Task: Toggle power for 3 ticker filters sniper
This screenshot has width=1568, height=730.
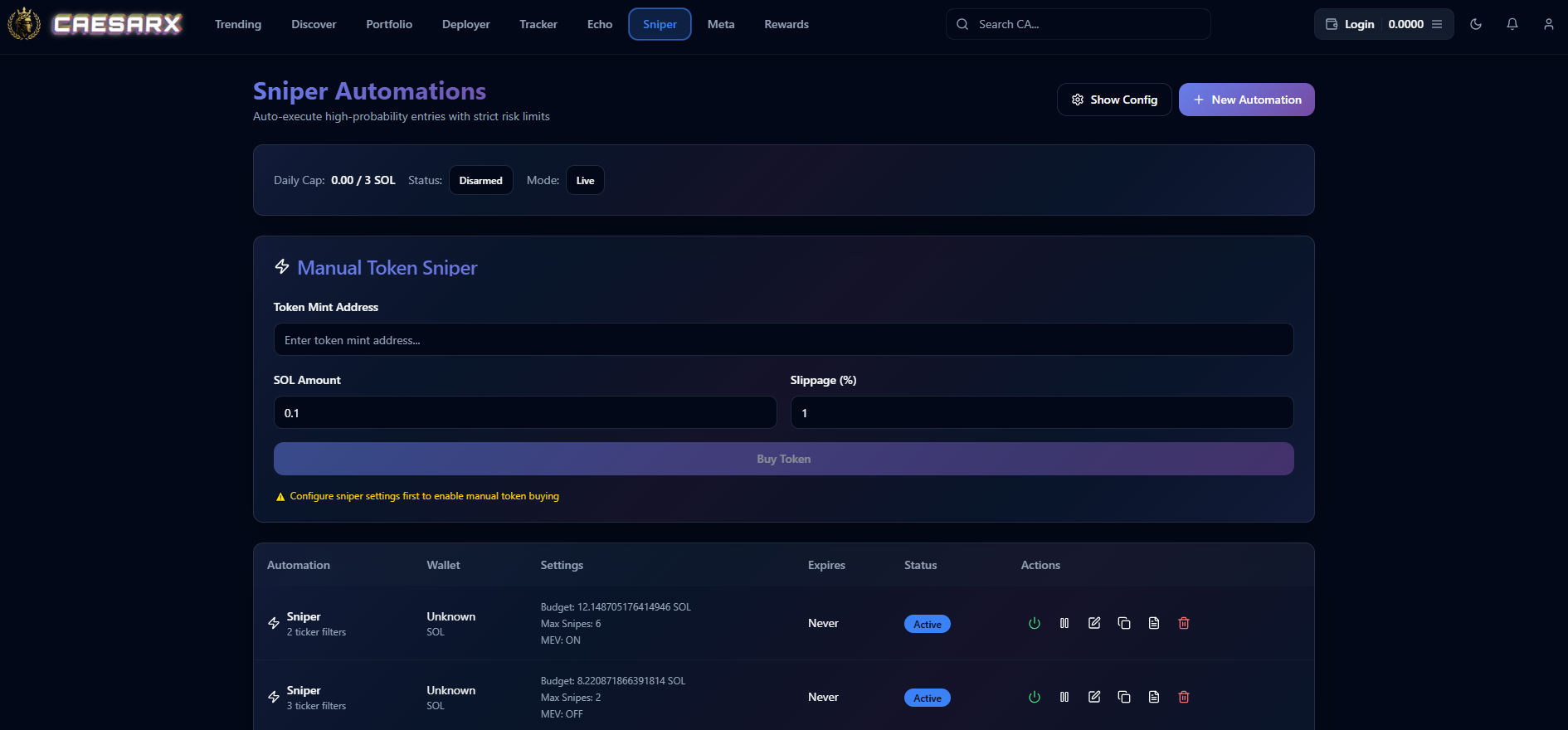Action: point(1035,697)
